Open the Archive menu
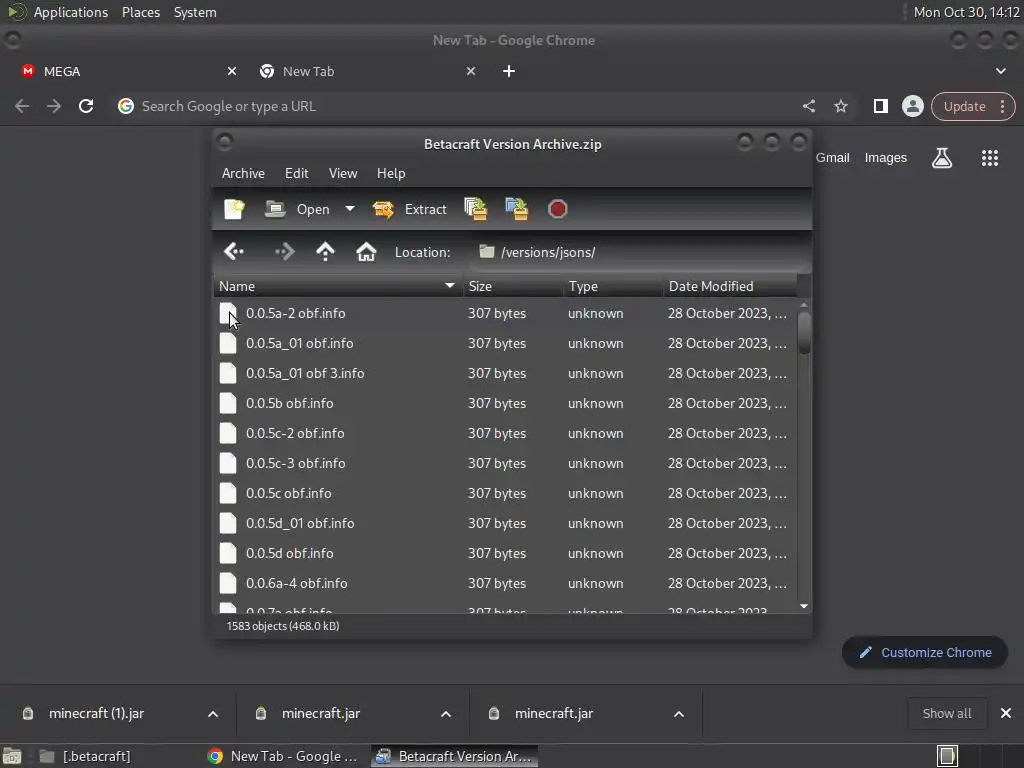This screenshot has height=768, width=1024. (x=243, y=173)
